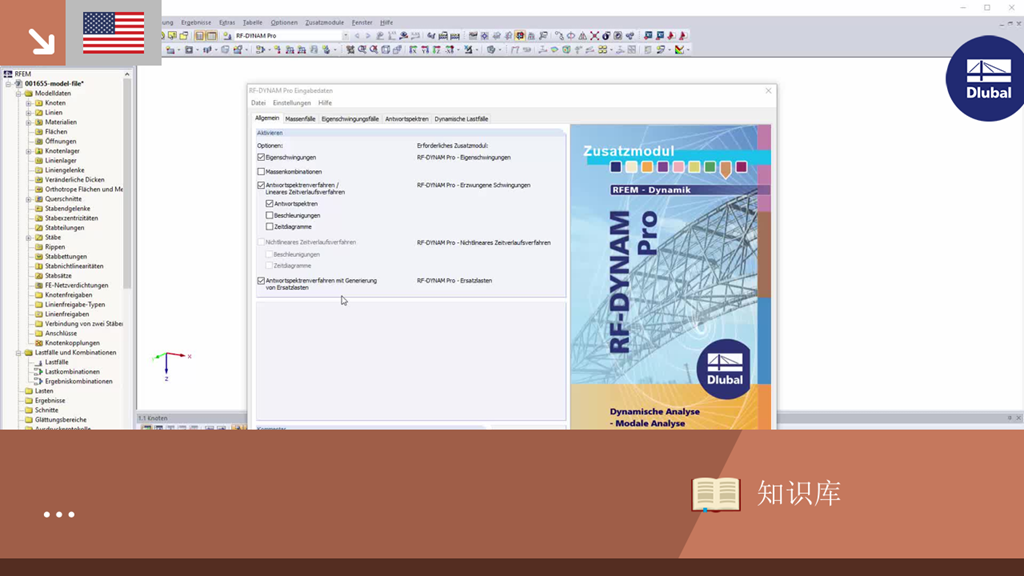
Task: Close the 1.1 Knoten table panel
Action: tap(1018, 418)
